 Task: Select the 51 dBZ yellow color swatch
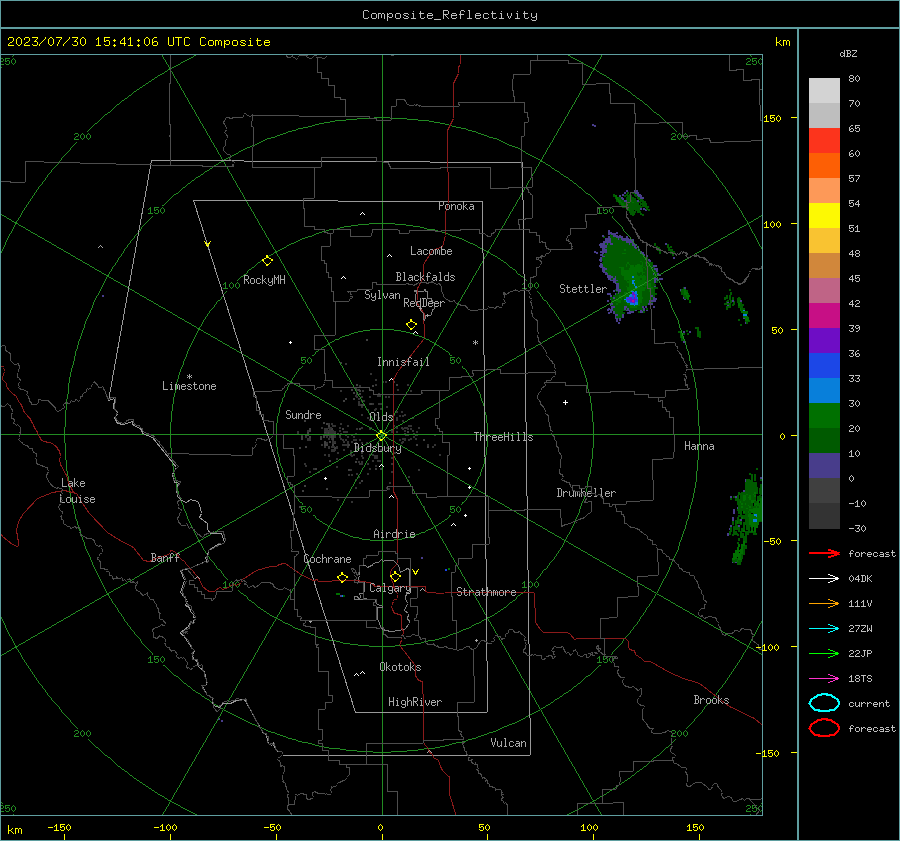pos(824,215)
